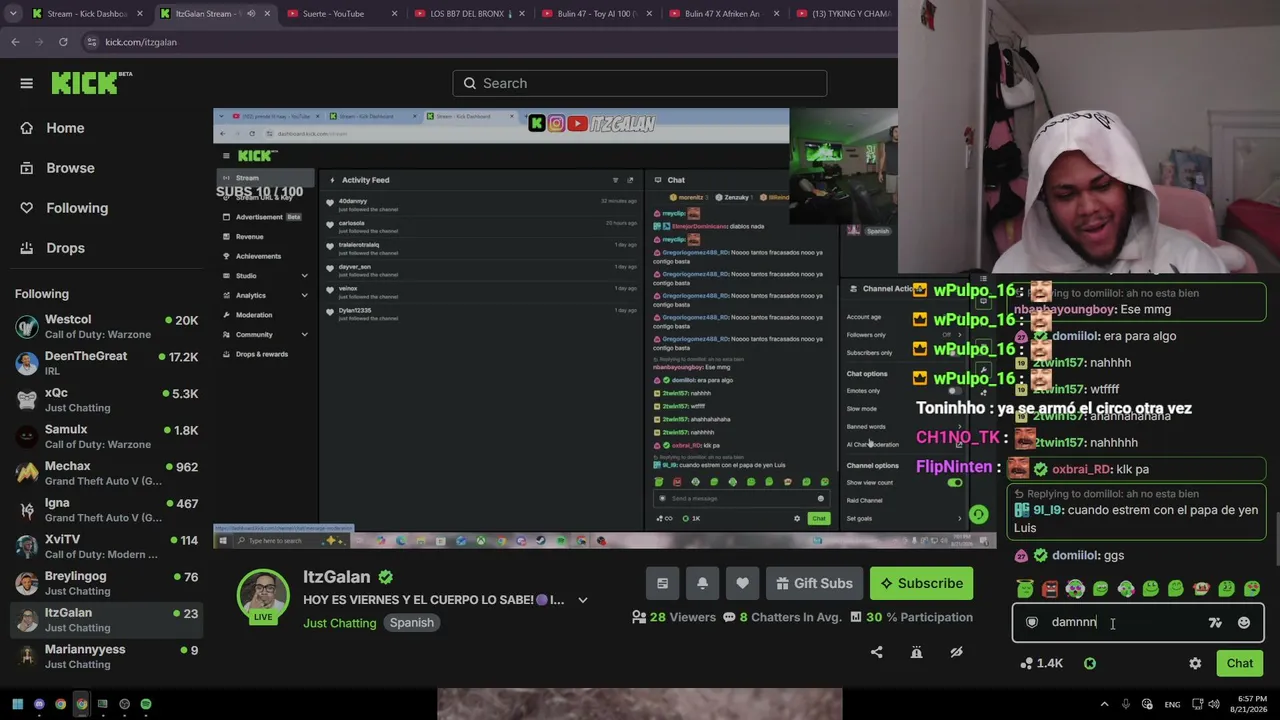The image size is (1280, 720).
Task: Click the translate icon in chat input
Action: pyautogui.click(x=1215, y=622)
